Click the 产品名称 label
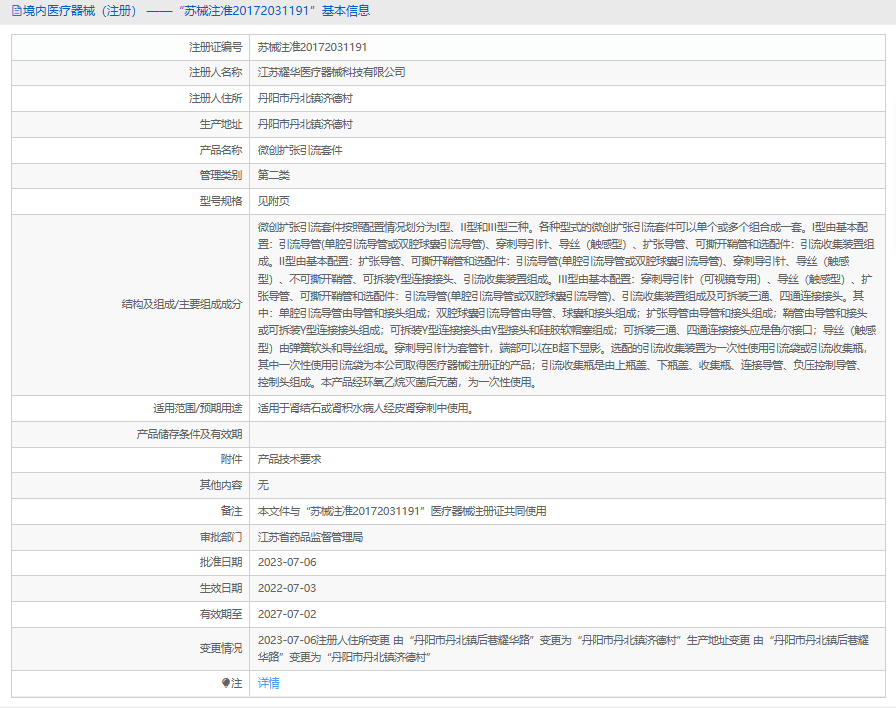Viewport: 896px width, 708px height. pos(221,150)
